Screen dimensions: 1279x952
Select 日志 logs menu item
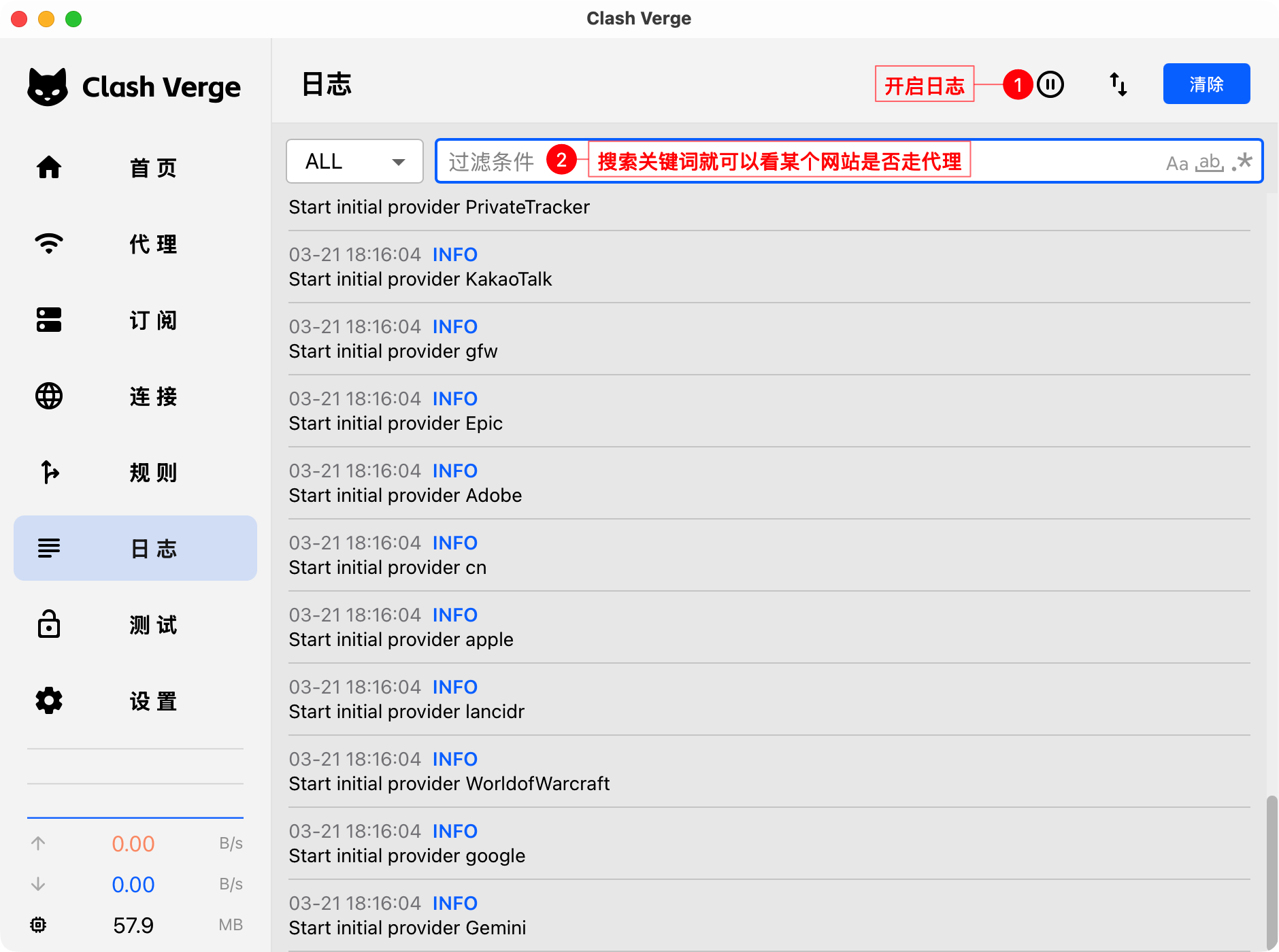coord(135,548)
